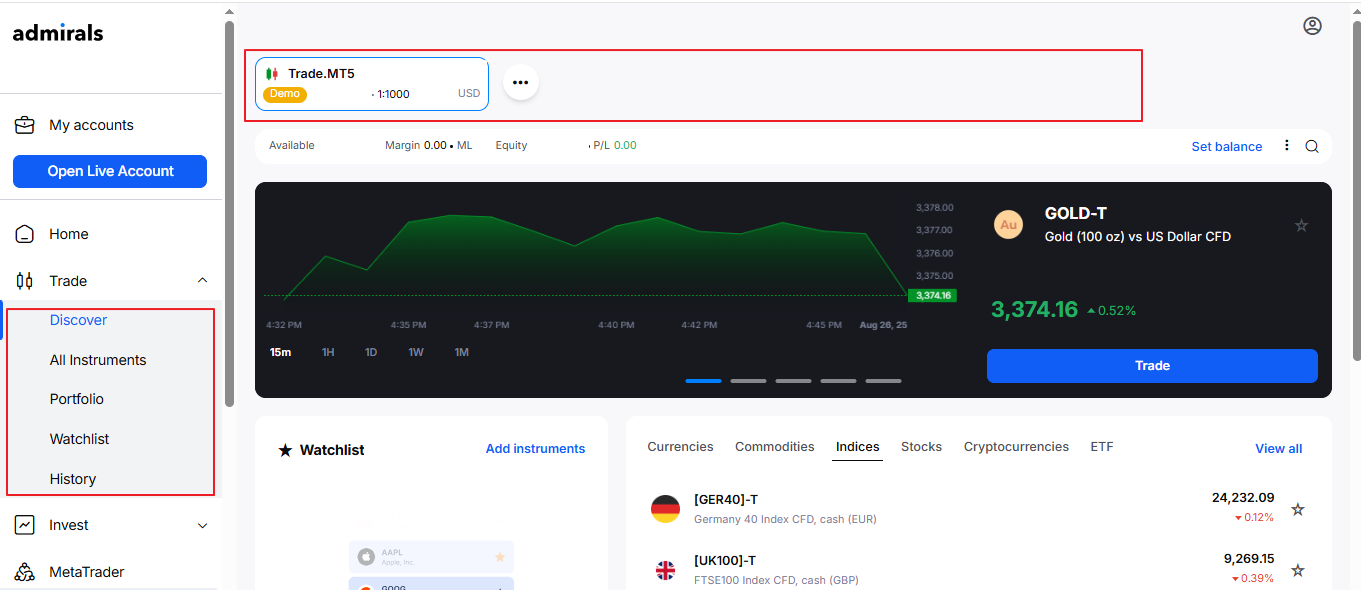This screenshot has height=590, width=1361.
Task: Select the 1D chart timeframe
Action: [371, 352]
